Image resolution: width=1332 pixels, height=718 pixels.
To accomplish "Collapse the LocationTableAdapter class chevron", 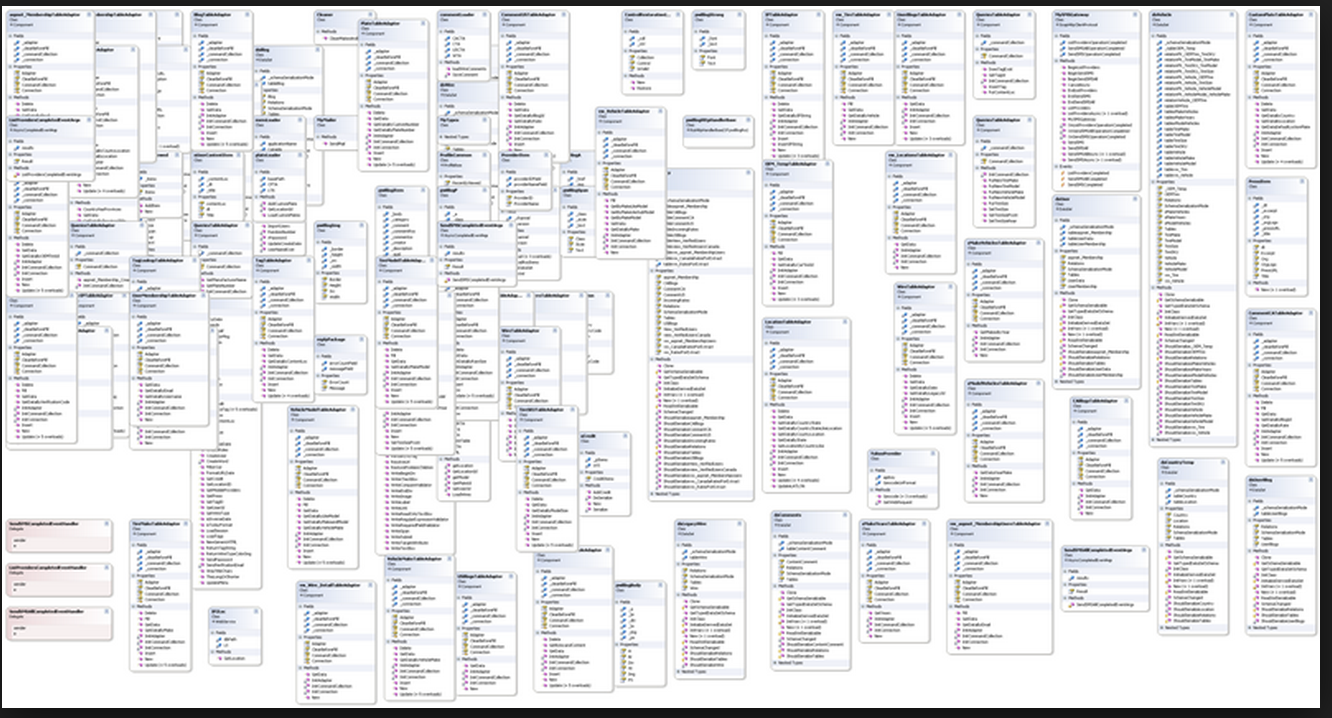I will (845, 322).
